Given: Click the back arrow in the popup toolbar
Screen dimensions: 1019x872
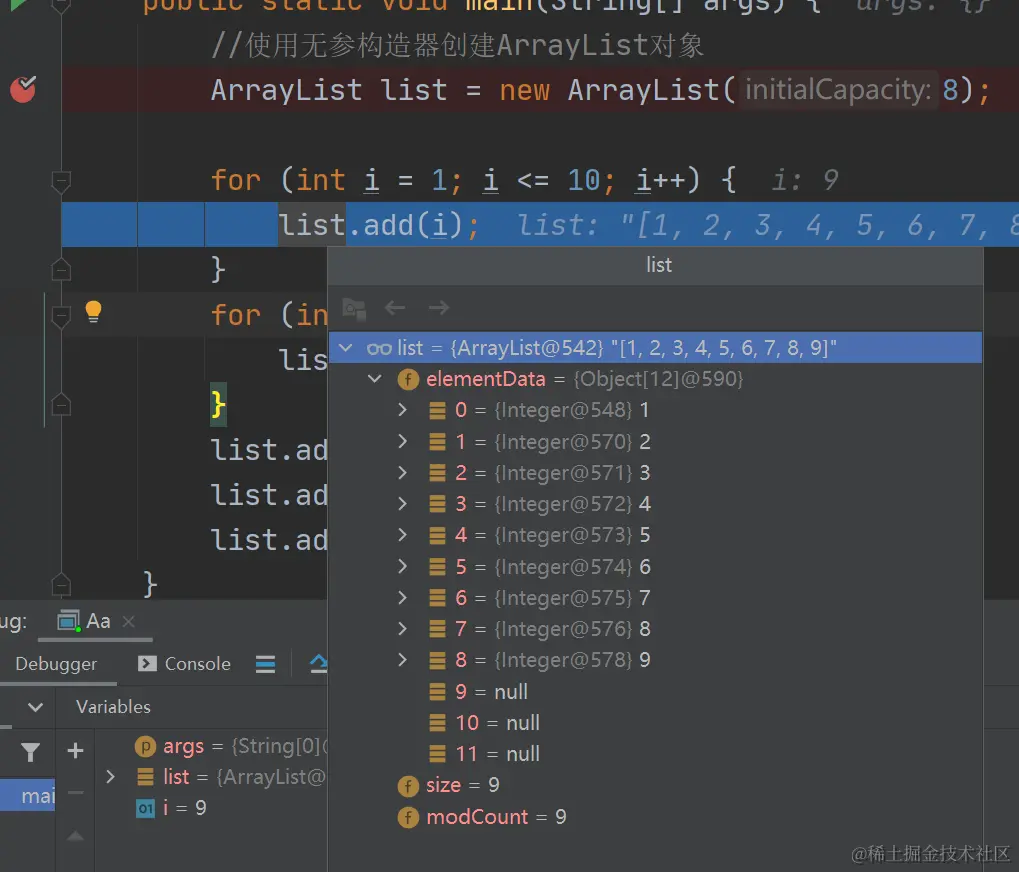Looking at the screenshot, I should [395, 307].
